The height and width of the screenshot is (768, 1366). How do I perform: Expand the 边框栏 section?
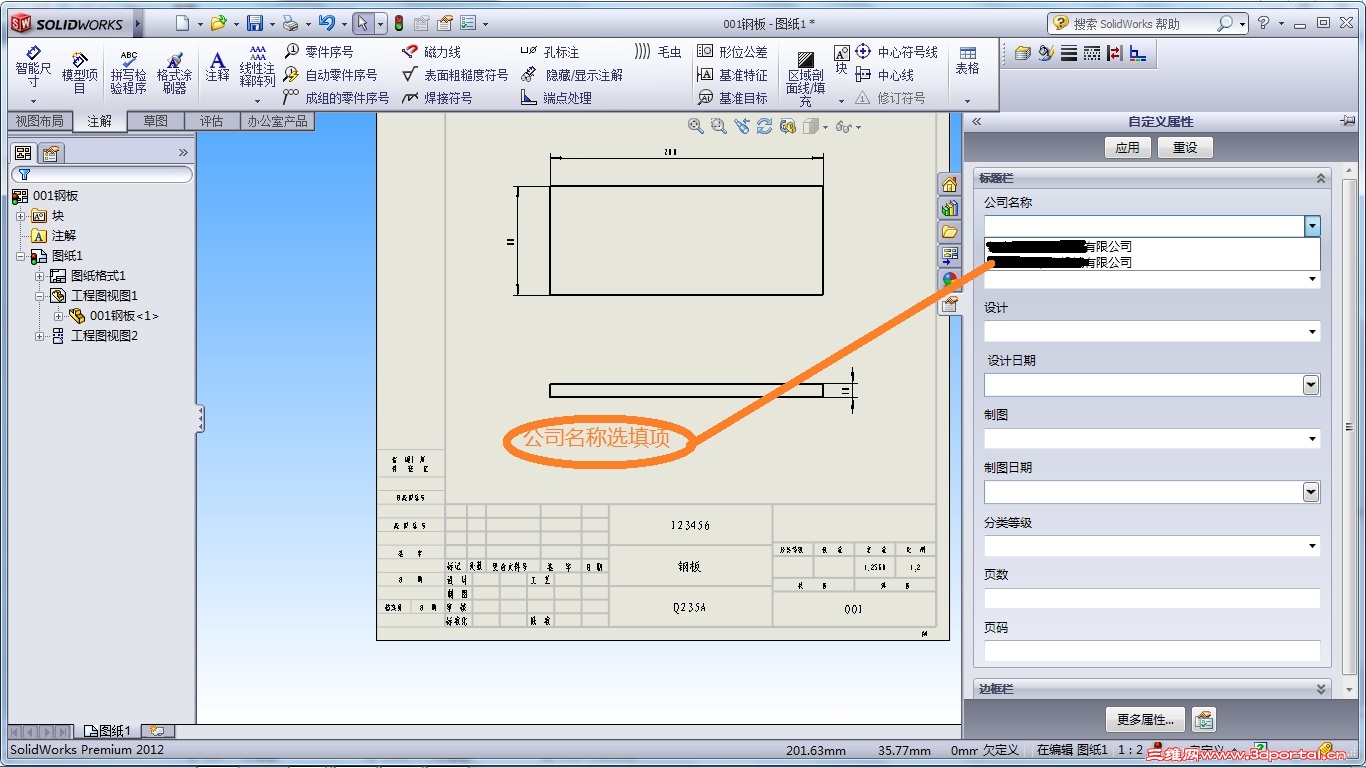(x=1321, y=689)
